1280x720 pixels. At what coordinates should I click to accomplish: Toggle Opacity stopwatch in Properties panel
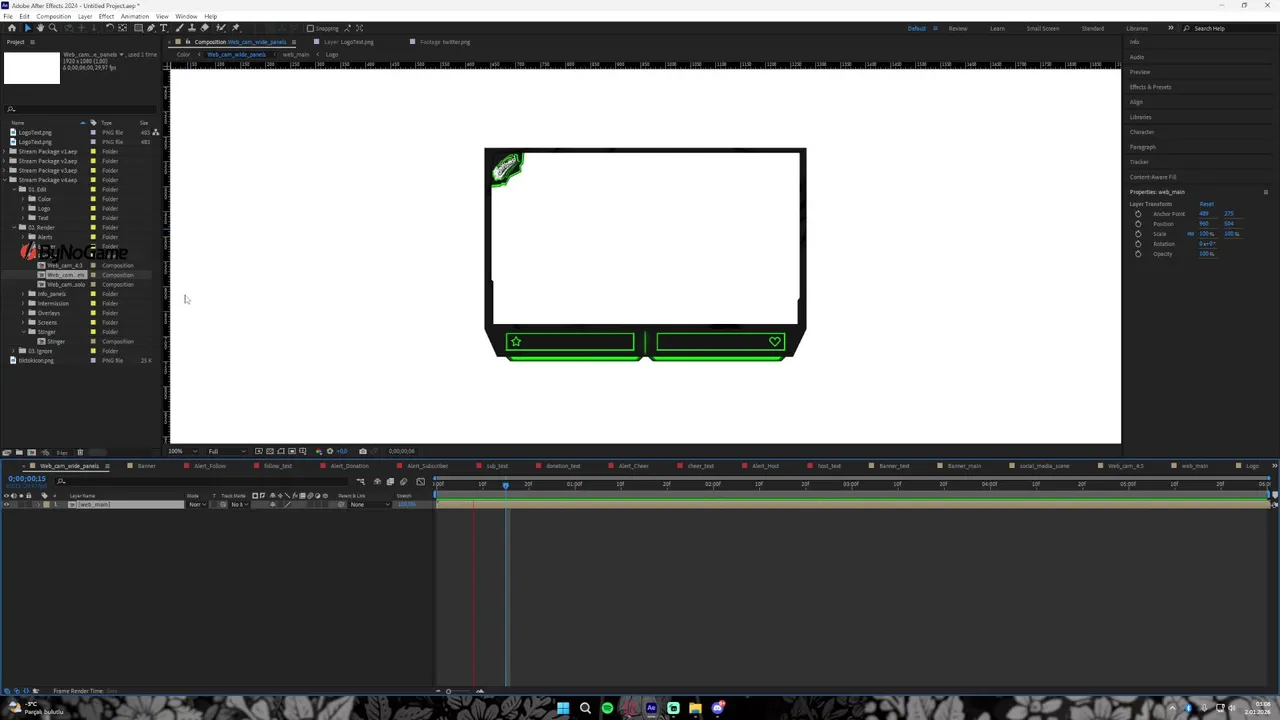(1138, 254)
